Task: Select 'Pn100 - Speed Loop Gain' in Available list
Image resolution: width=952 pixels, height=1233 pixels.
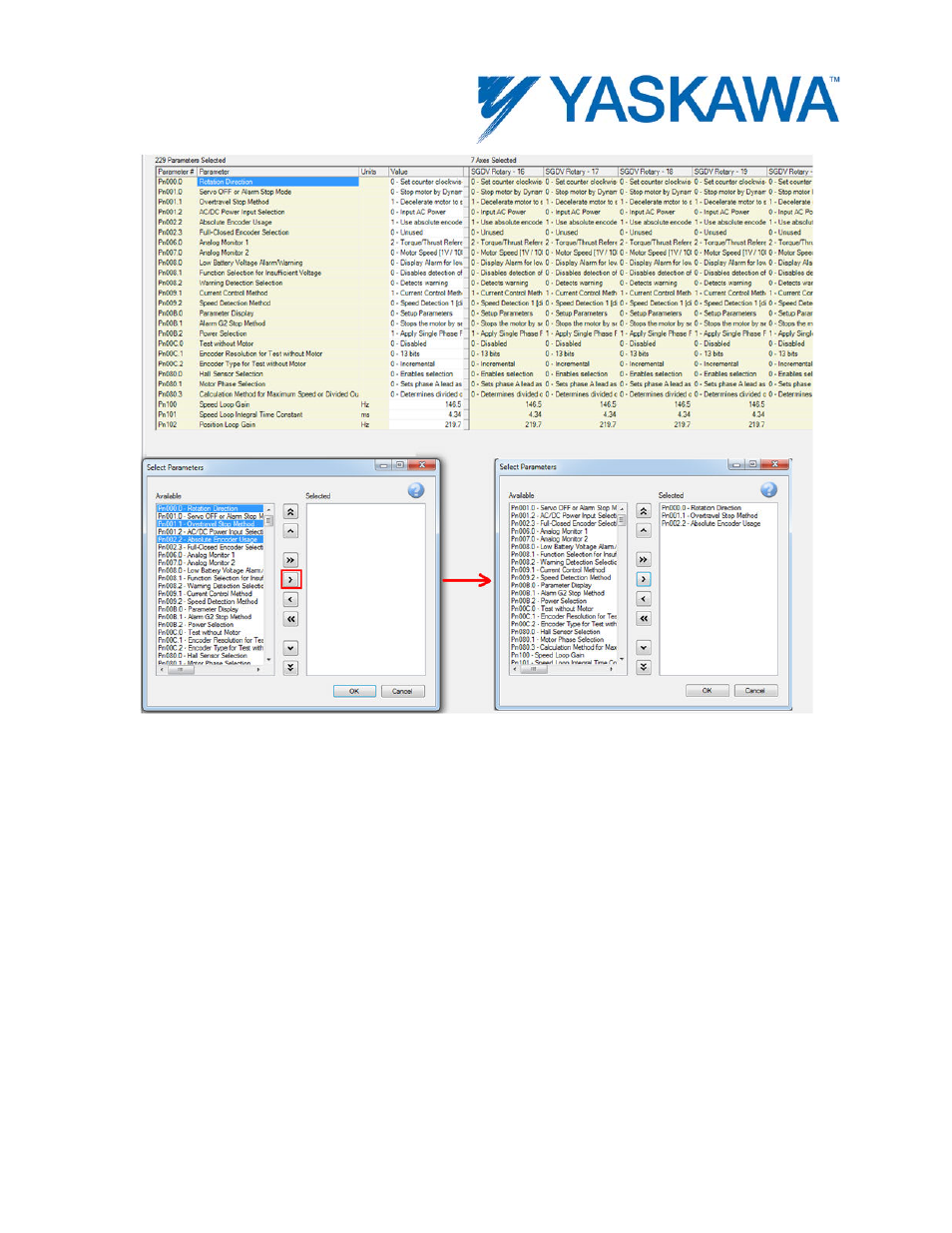Action: 563,655
